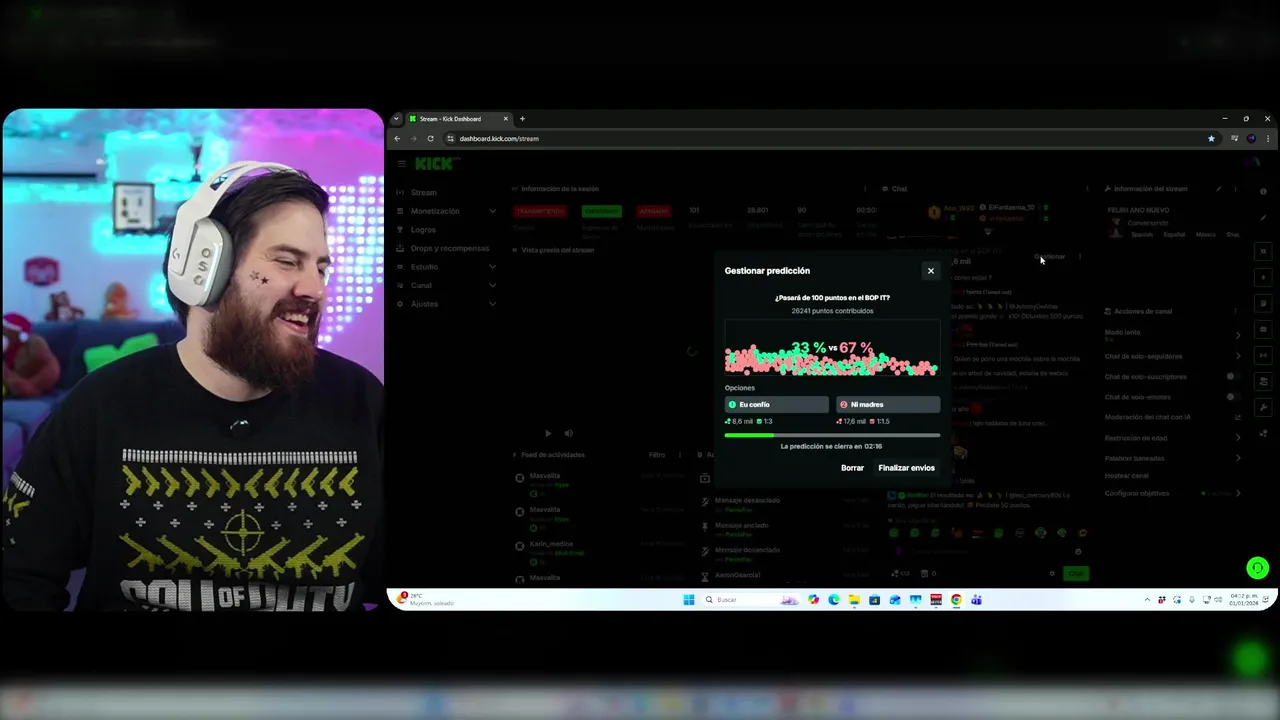Open Copilot from the taskbar
1280x720 pixels.
813,600
